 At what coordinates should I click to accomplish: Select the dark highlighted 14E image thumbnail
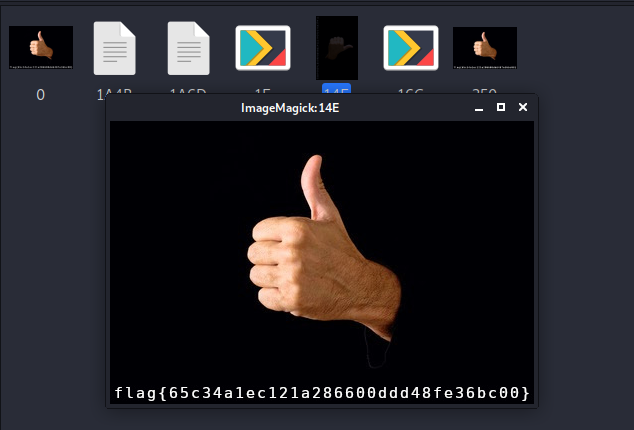tap(337, 48)
